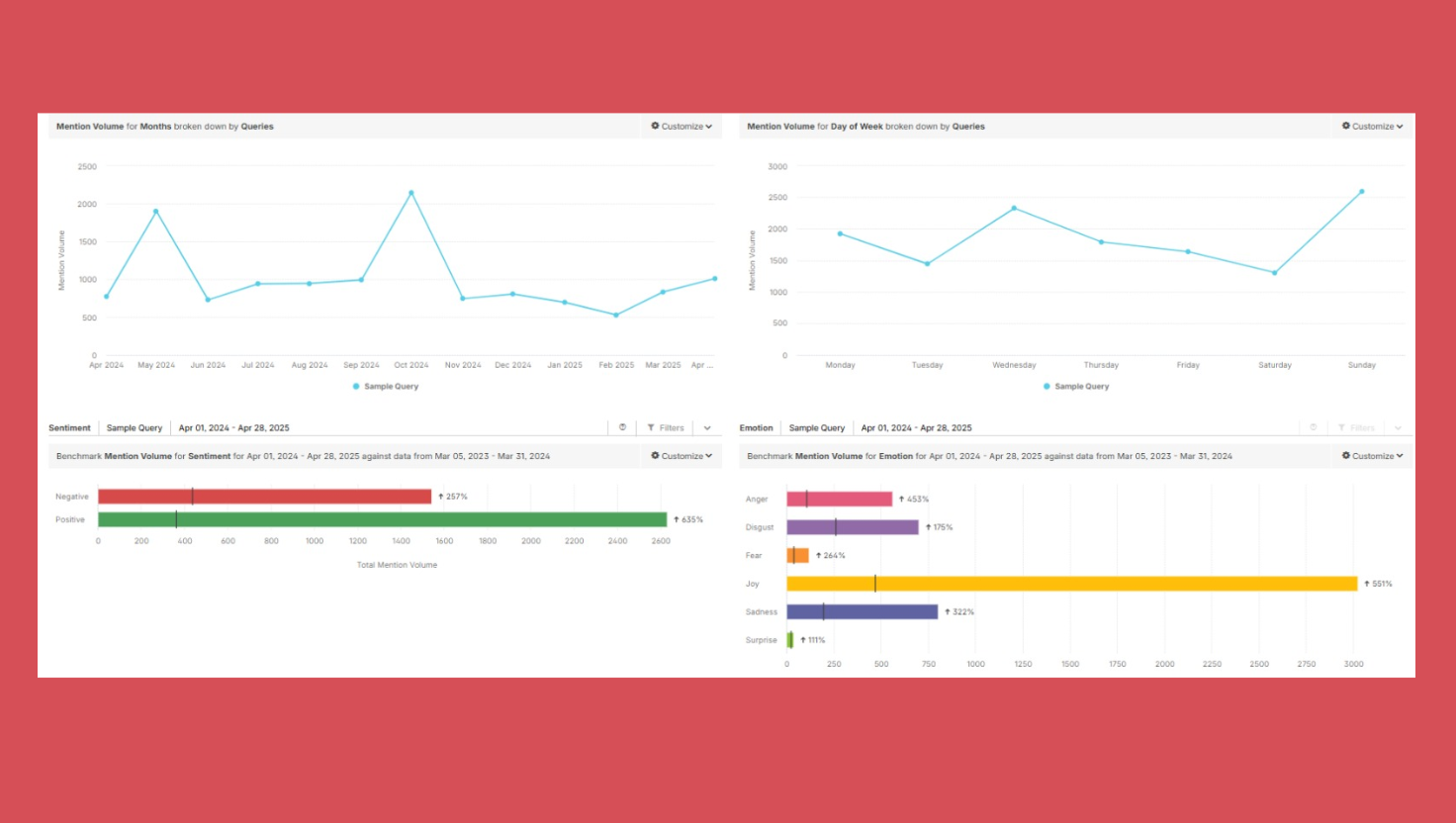The height and width of the screenshot is (823, 1456).
Task: Click the green Positive sentiment bar
Action: [x=382, y=519]
